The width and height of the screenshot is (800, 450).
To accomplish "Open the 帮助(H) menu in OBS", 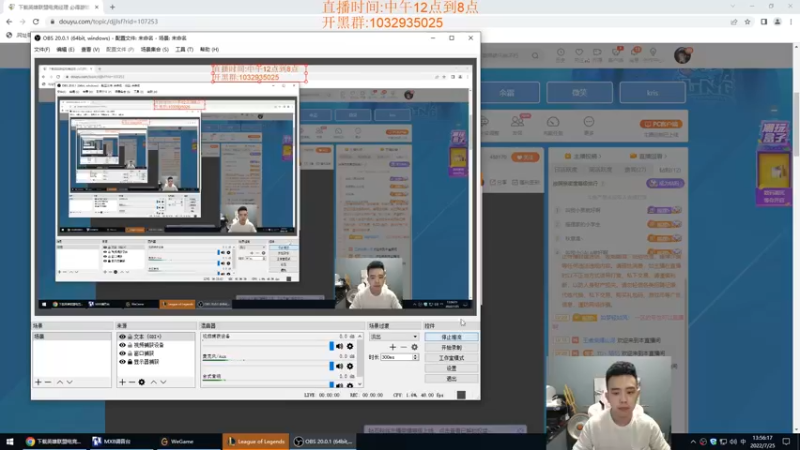I will pyautogui.click(x=209, y=49).
